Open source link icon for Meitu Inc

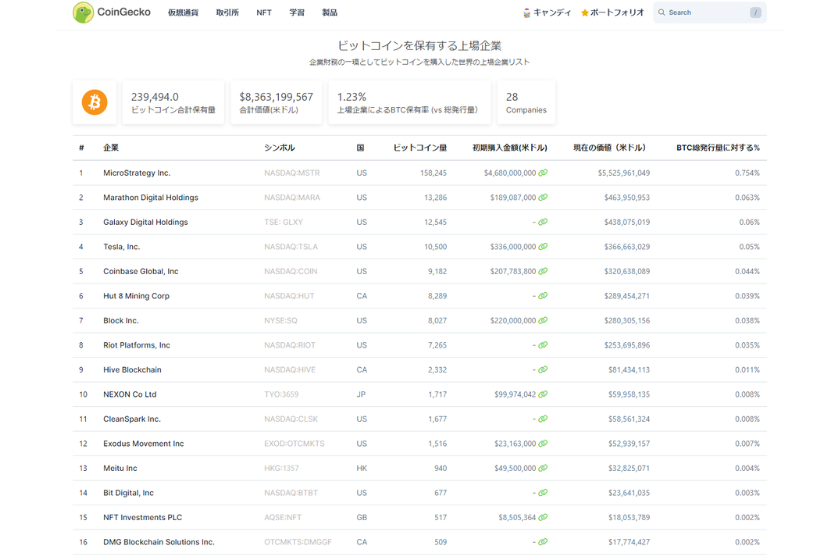pos(543,468)
